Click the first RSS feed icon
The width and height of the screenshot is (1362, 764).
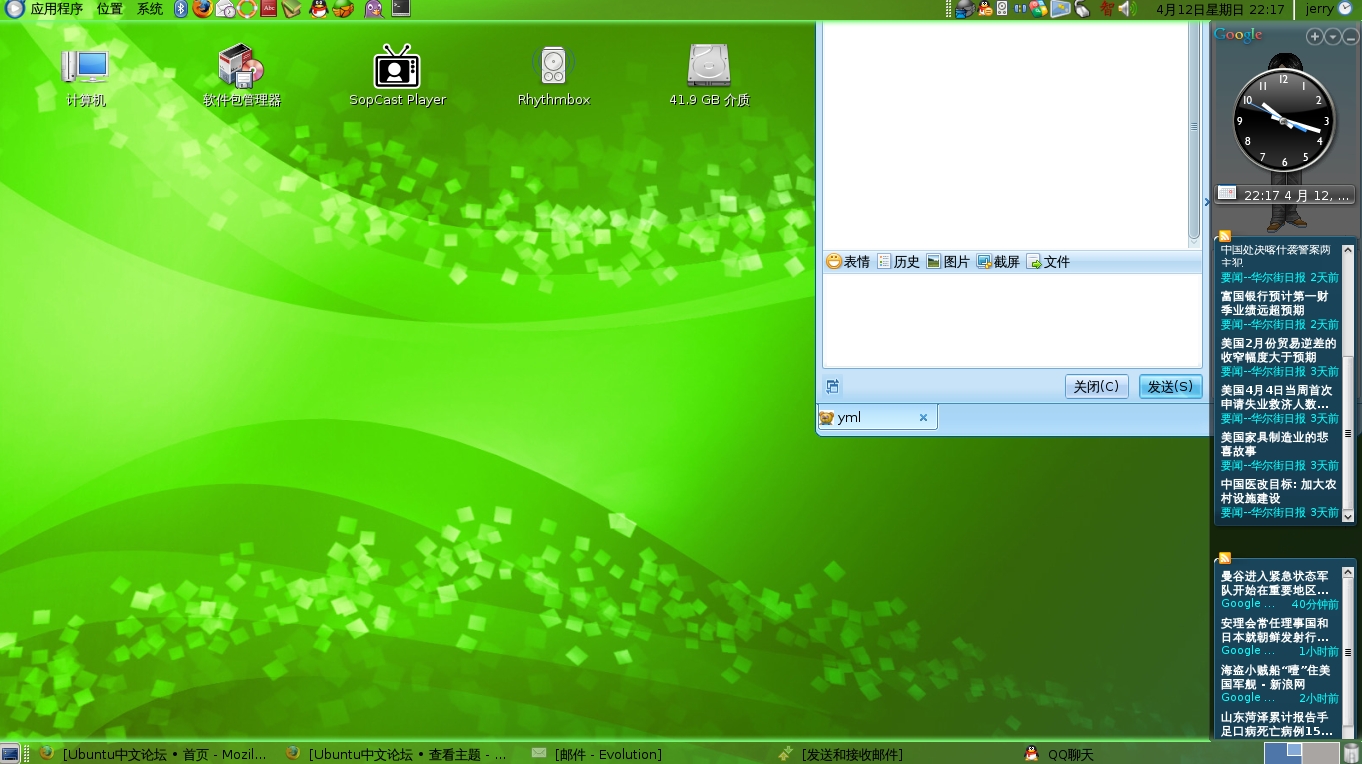pyautogui.click(x=1224, y=236)
